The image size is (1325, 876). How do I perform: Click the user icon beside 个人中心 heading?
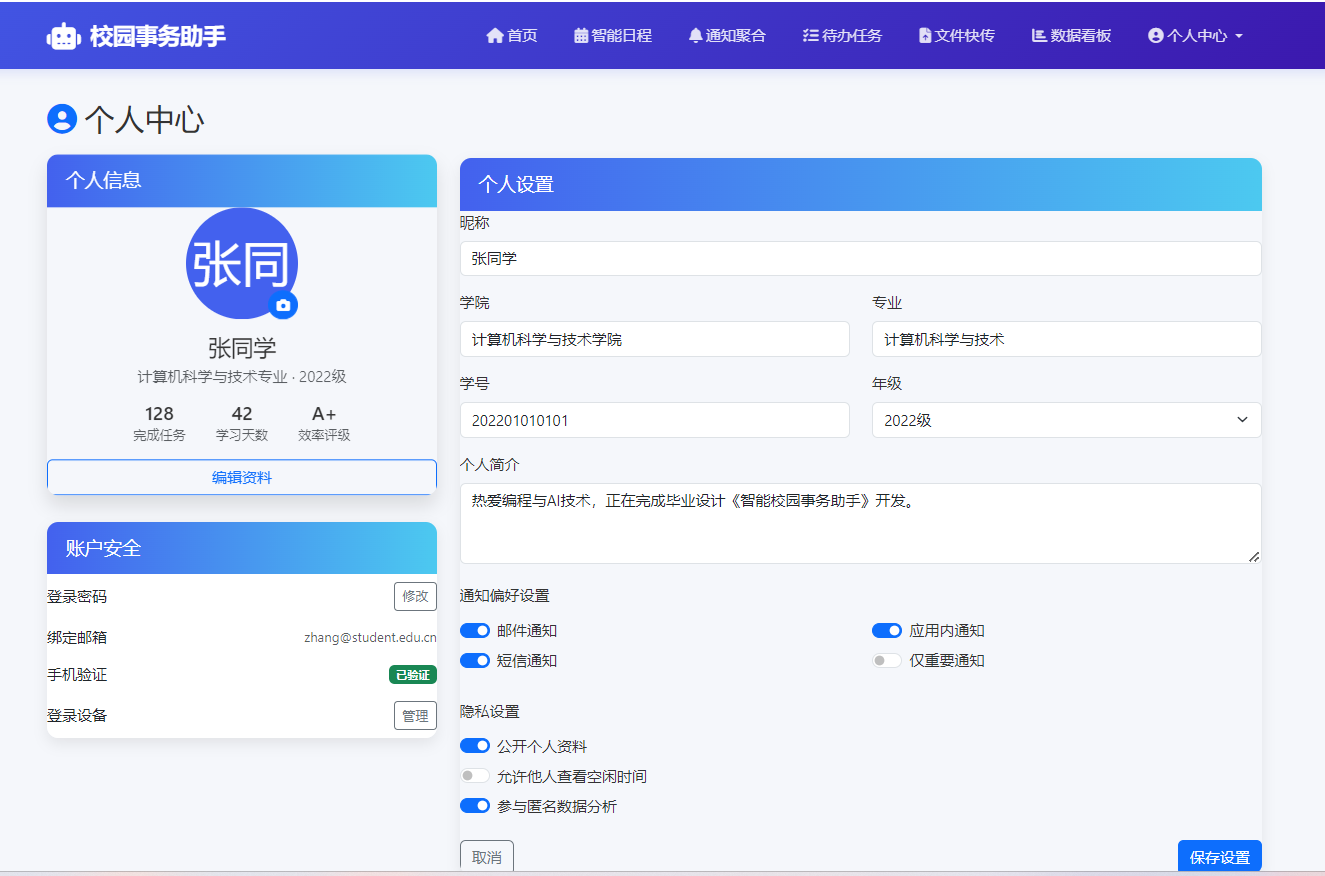pos(62,119)
